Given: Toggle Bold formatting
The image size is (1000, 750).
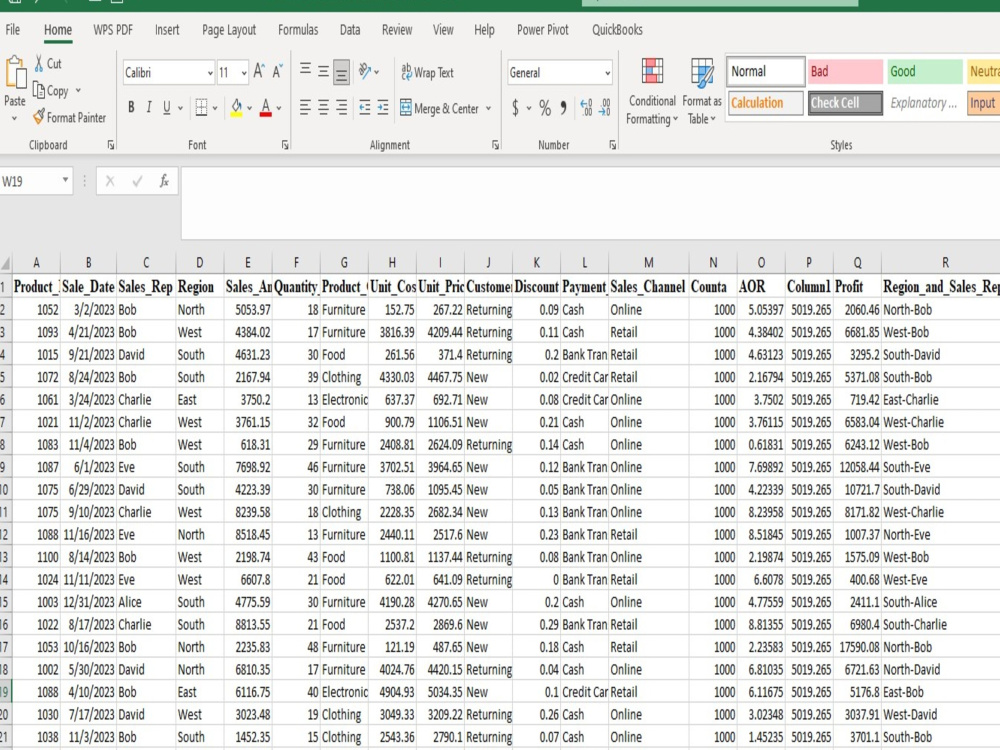Looking at the screenshot, I should [x=131, y=107].
